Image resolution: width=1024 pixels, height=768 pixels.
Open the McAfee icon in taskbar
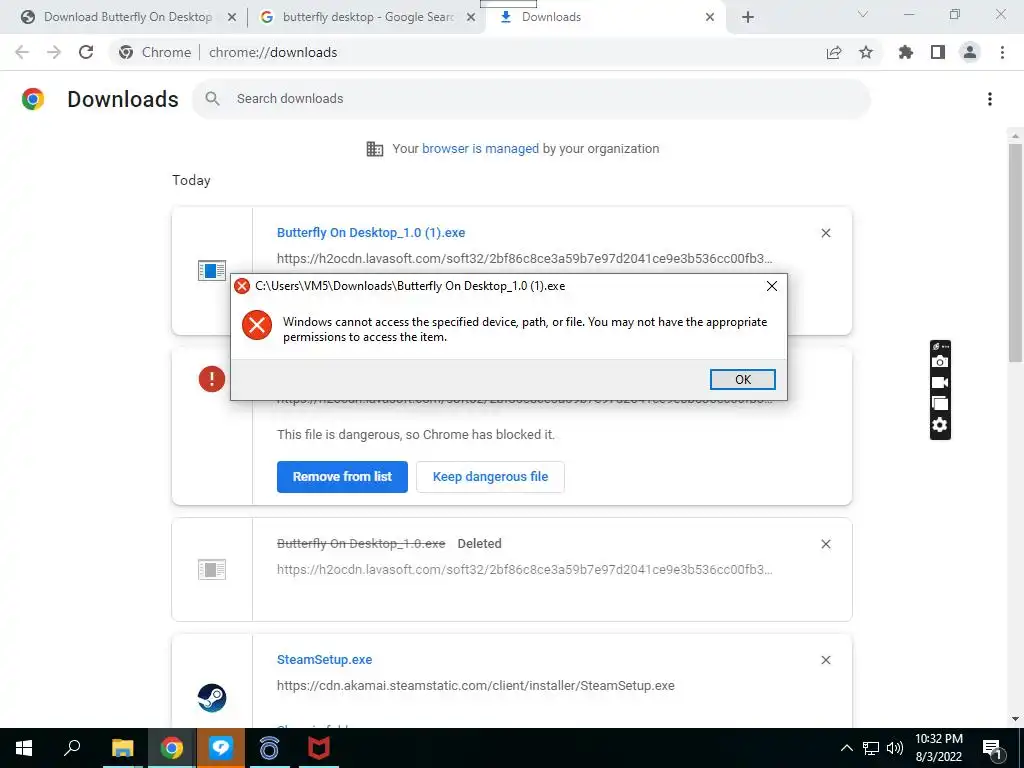click(319, 748)
